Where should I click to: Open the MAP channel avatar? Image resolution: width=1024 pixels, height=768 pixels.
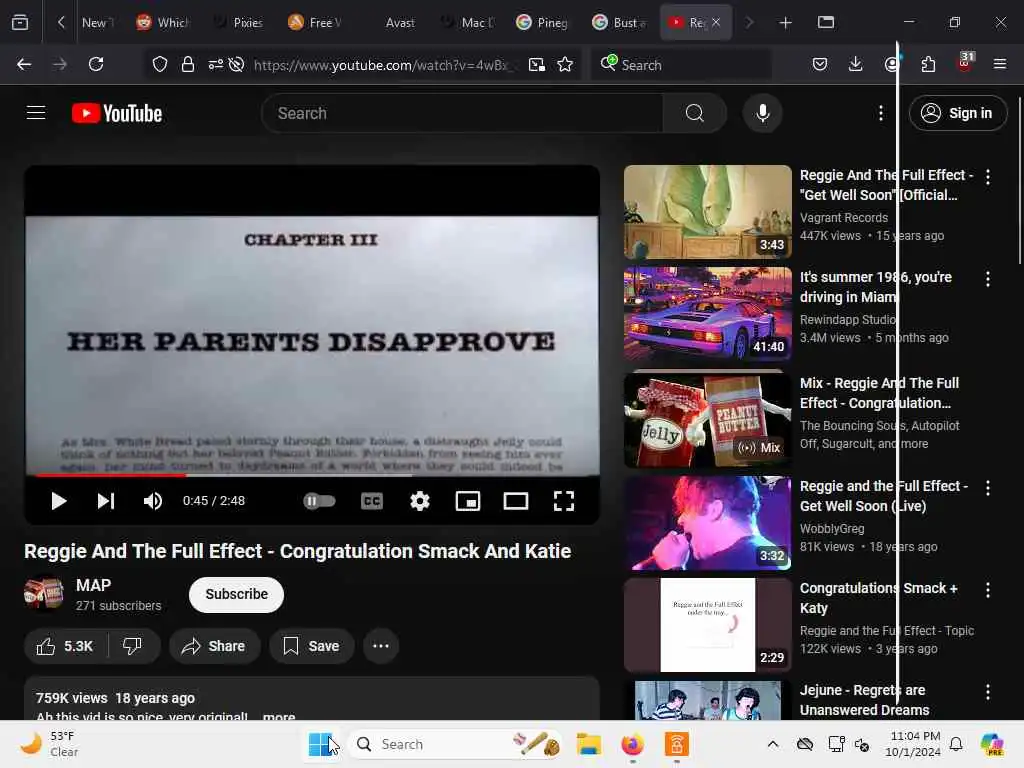[44, 594]
